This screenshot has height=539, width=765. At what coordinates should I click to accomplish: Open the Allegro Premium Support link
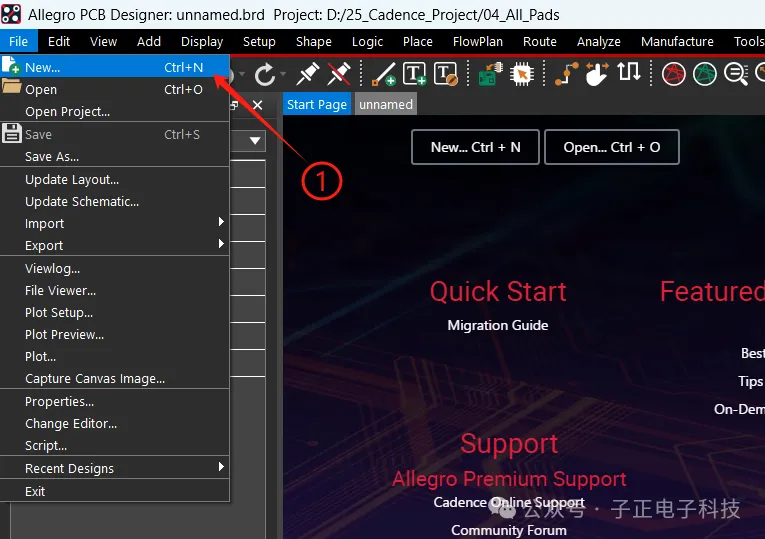[x=509, y=479]
